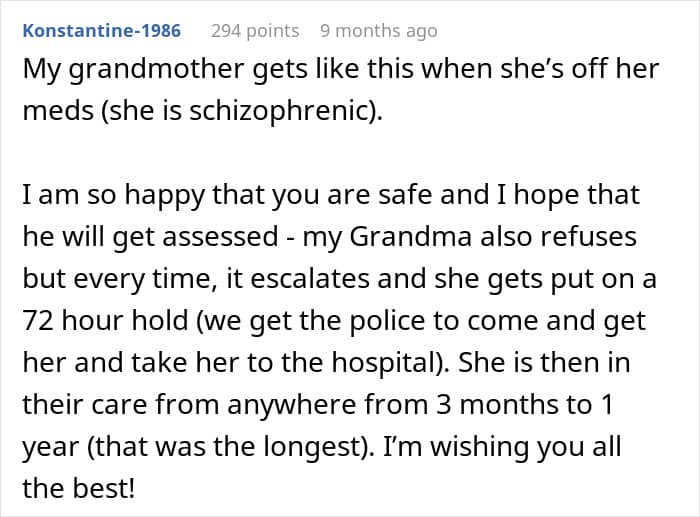Click the closing text the best!
This screenshot has width=700, height=517.
pos(79,488)
